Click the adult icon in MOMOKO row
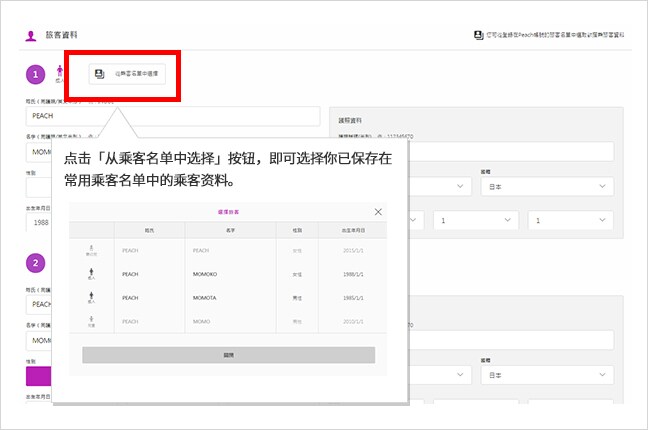The width and height of the screenshot is (648, 430). pos(91,272)
